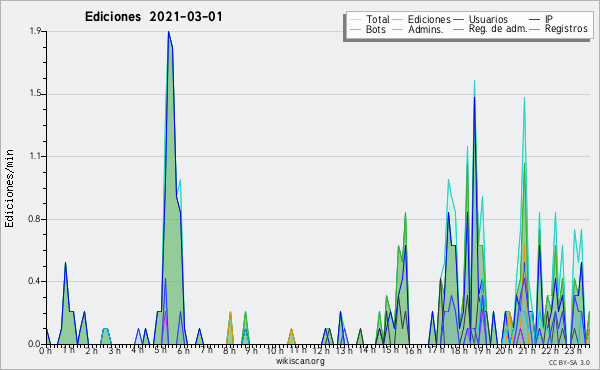Click the '23 h' x-axis label
This screenshot has height=370, width=600.
click(574, 350)
